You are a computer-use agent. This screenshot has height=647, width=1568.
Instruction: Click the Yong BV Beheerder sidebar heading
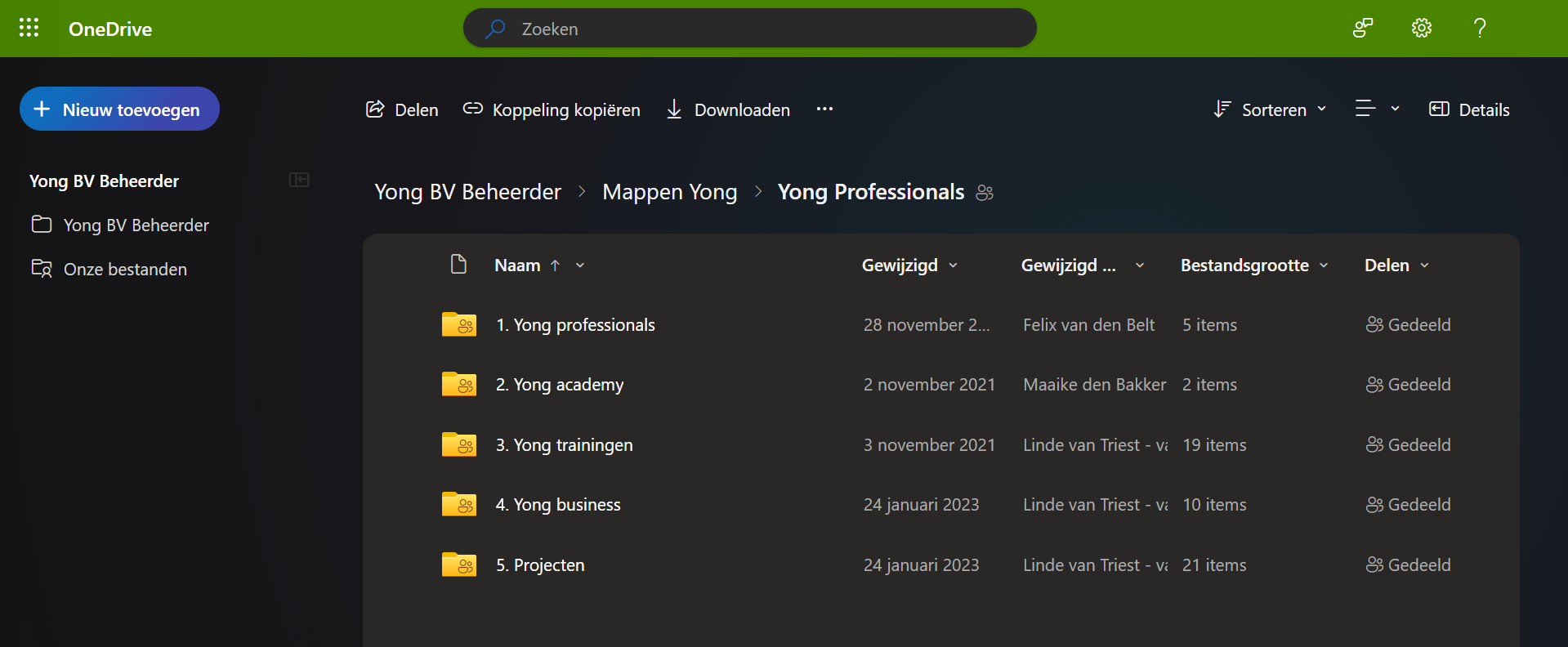click(104, 181)
